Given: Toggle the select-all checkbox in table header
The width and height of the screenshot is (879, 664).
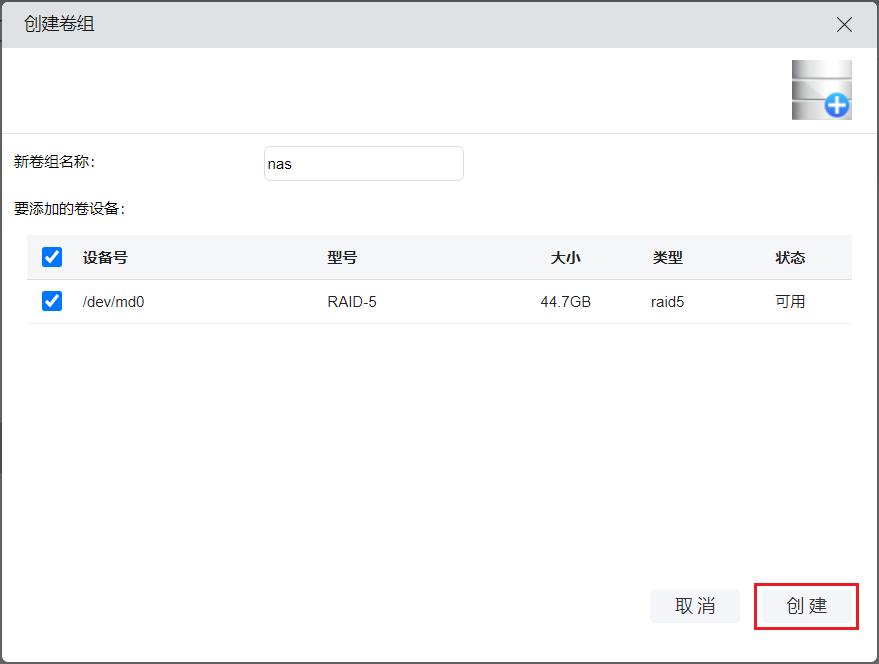Looking at the screenshot, I should pos(52,257).
